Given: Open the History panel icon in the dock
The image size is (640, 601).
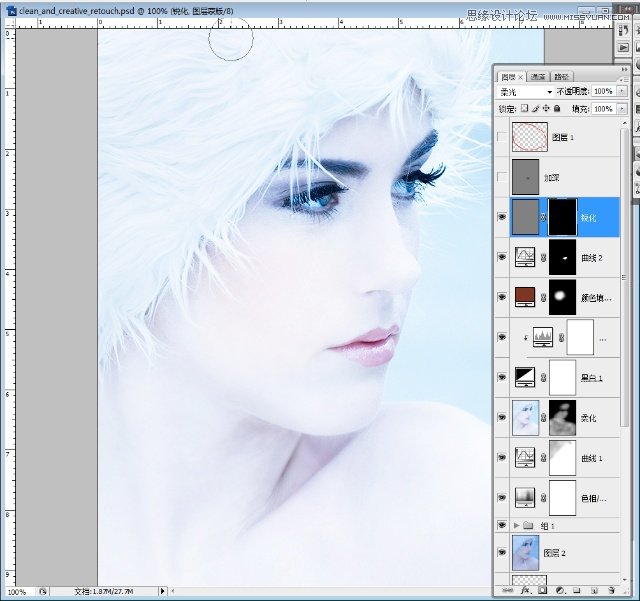Looking at the screenshot, I should (624, 30).
